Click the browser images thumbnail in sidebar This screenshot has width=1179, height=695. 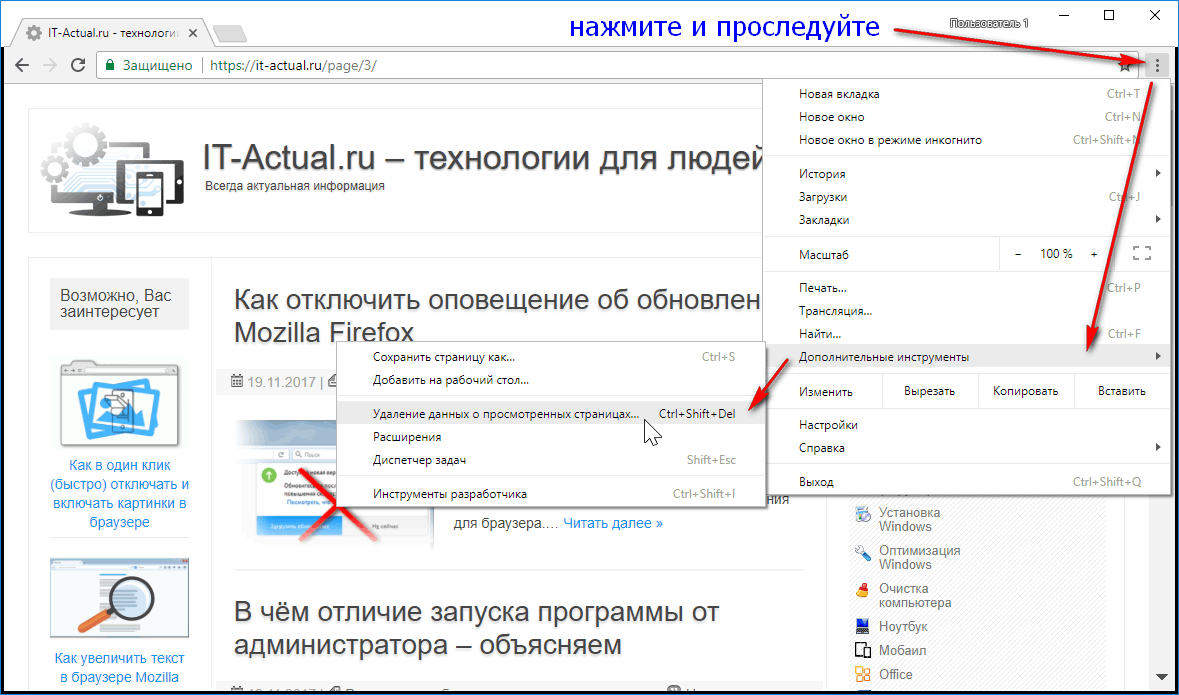[x=120, y=402]
